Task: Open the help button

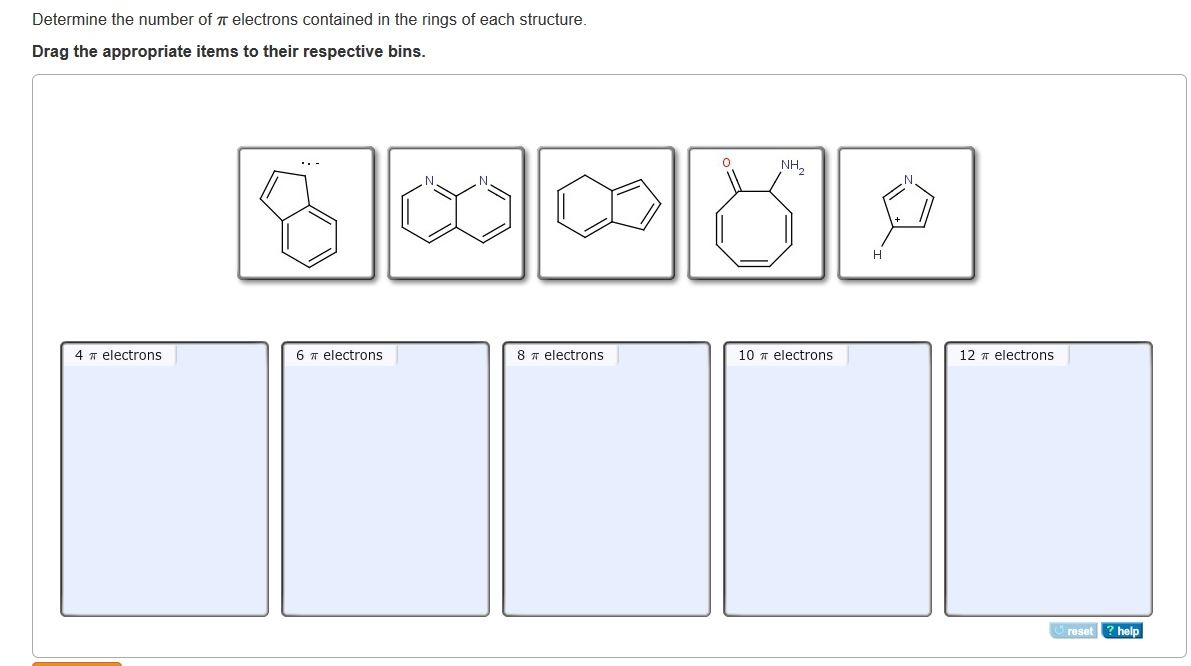Action: (1121, 631)
